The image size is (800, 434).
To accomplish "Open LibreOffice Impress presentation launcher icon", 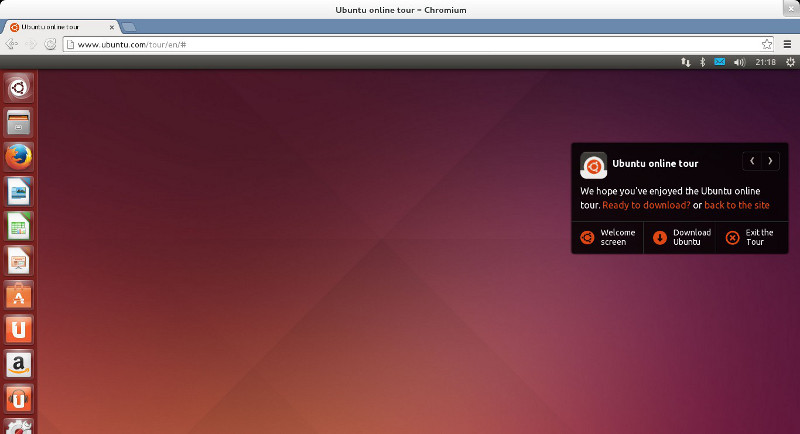I will [19, 261].
